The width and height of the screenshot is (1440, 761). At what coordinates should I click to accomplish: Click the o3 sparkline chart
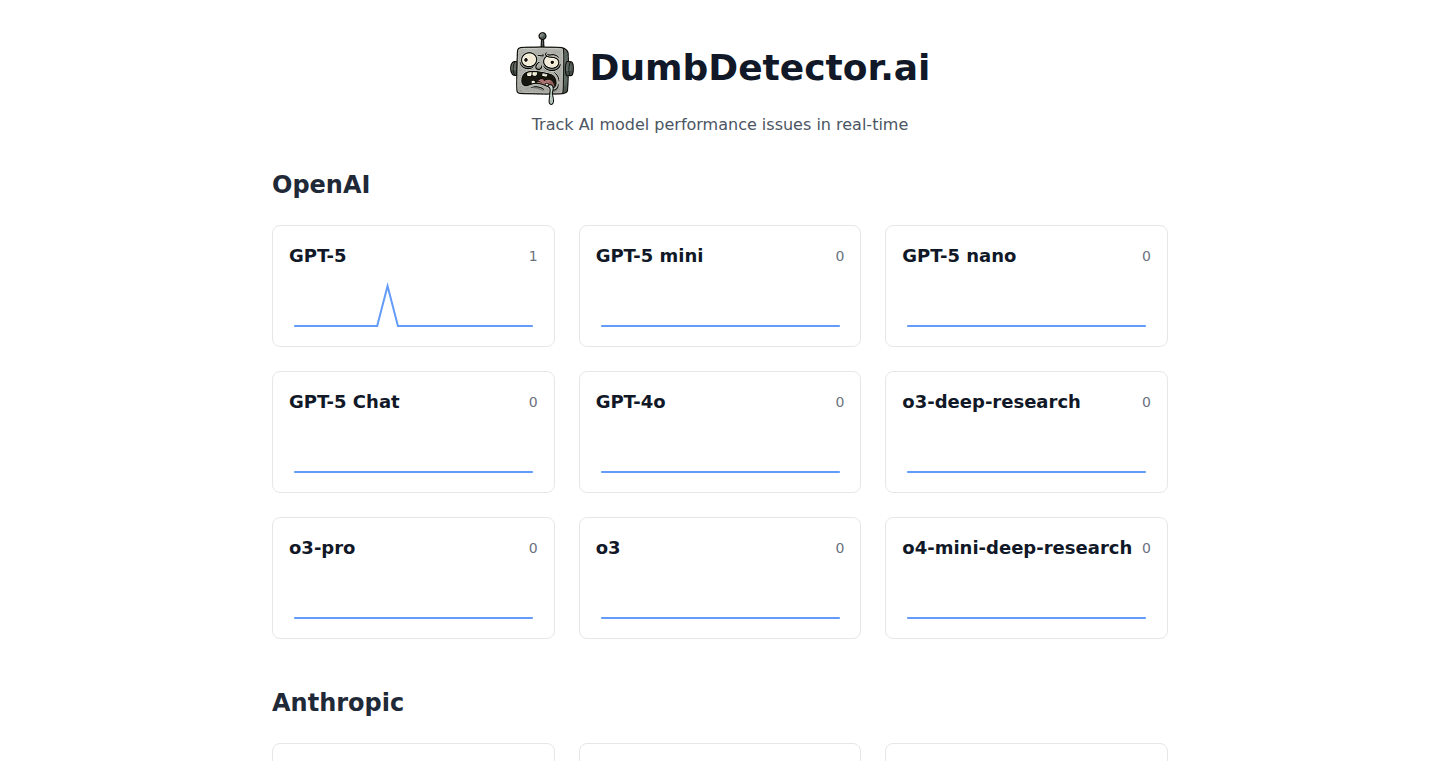tap(720, 618)
